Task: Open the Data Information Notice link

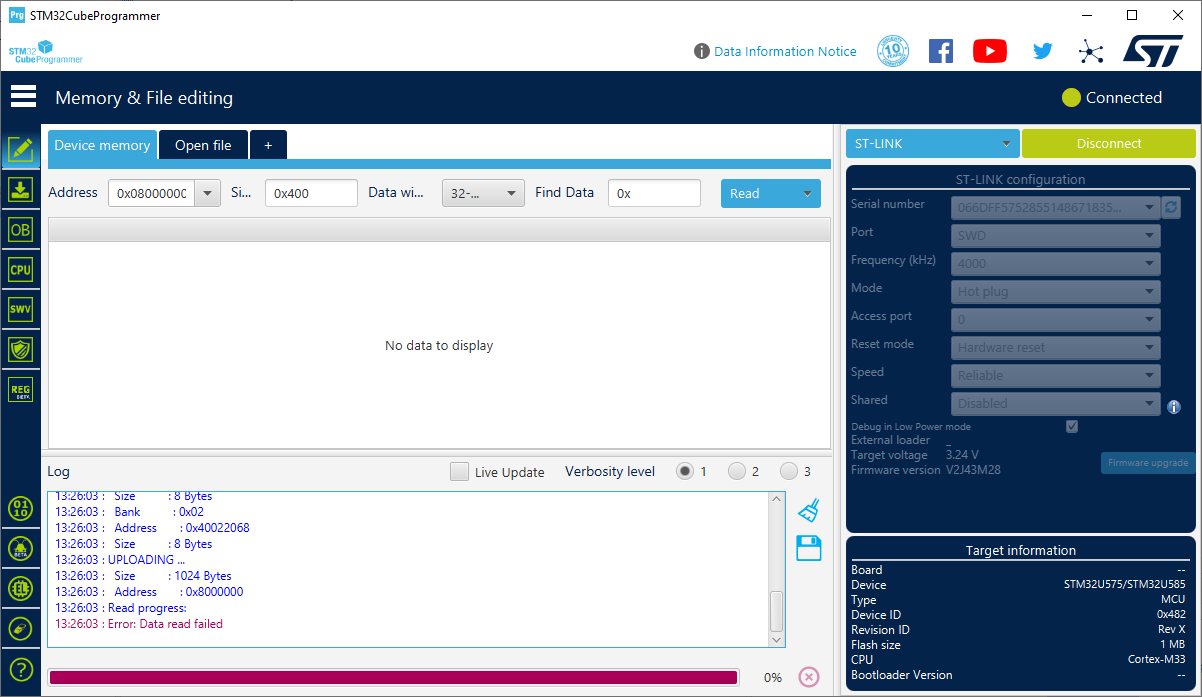Action: click(785, 51)
